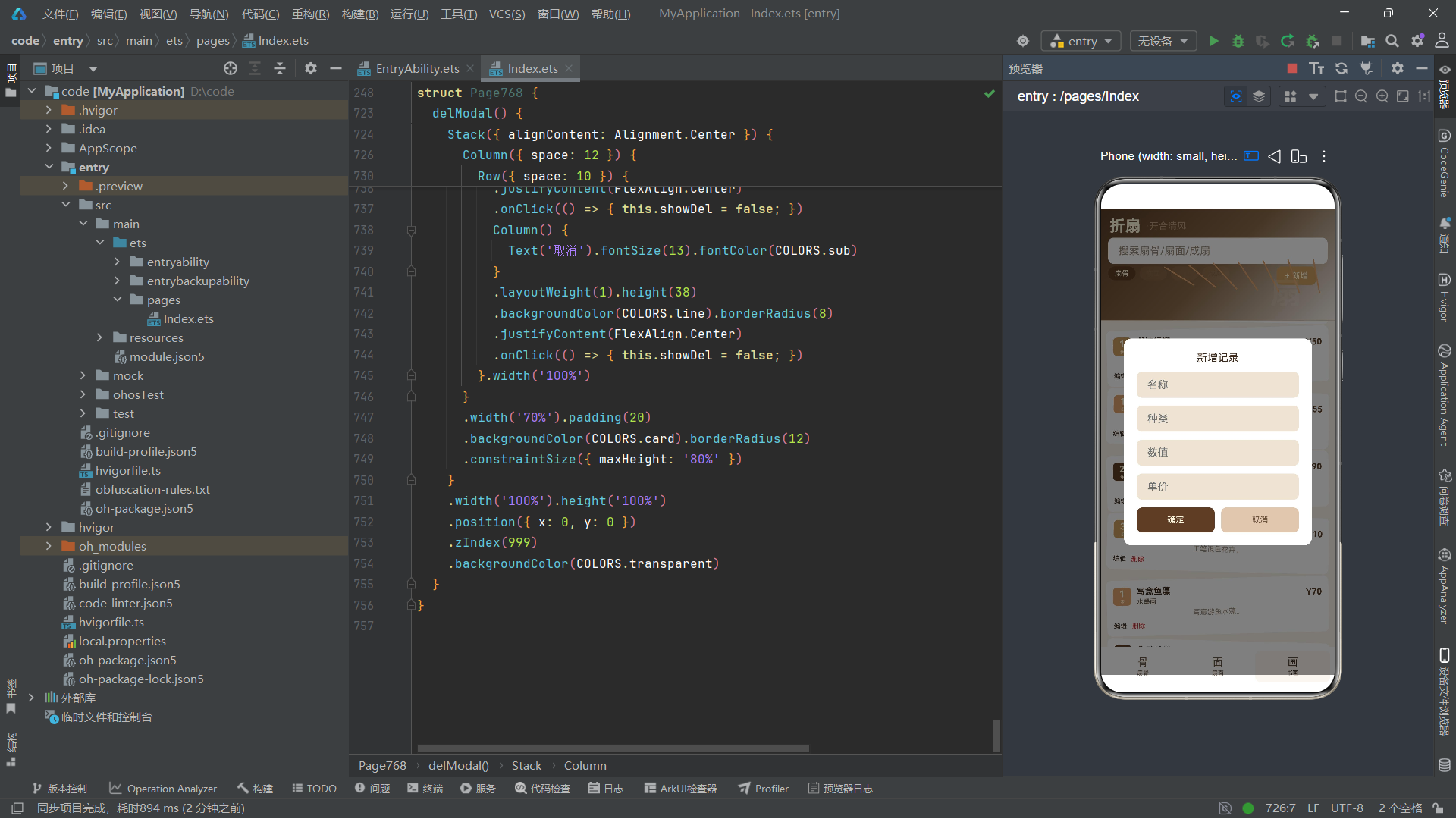Screen dimensions: 1456x819
Task: Open search everywhere magnifier icon
Action: [1392, 41]
